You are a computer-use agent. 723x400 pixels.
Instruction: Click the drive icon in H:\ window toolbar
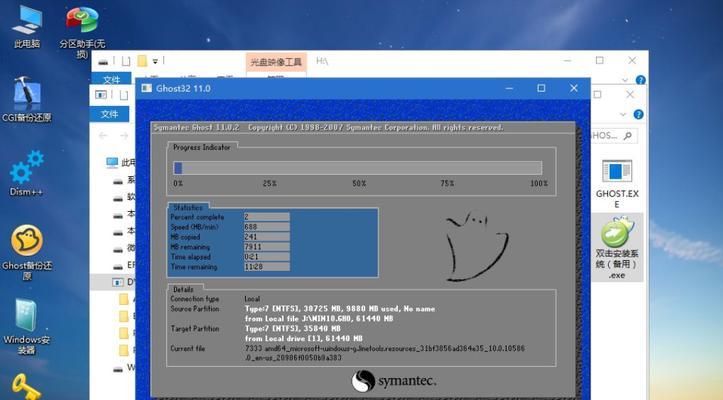tap(103, 61)
